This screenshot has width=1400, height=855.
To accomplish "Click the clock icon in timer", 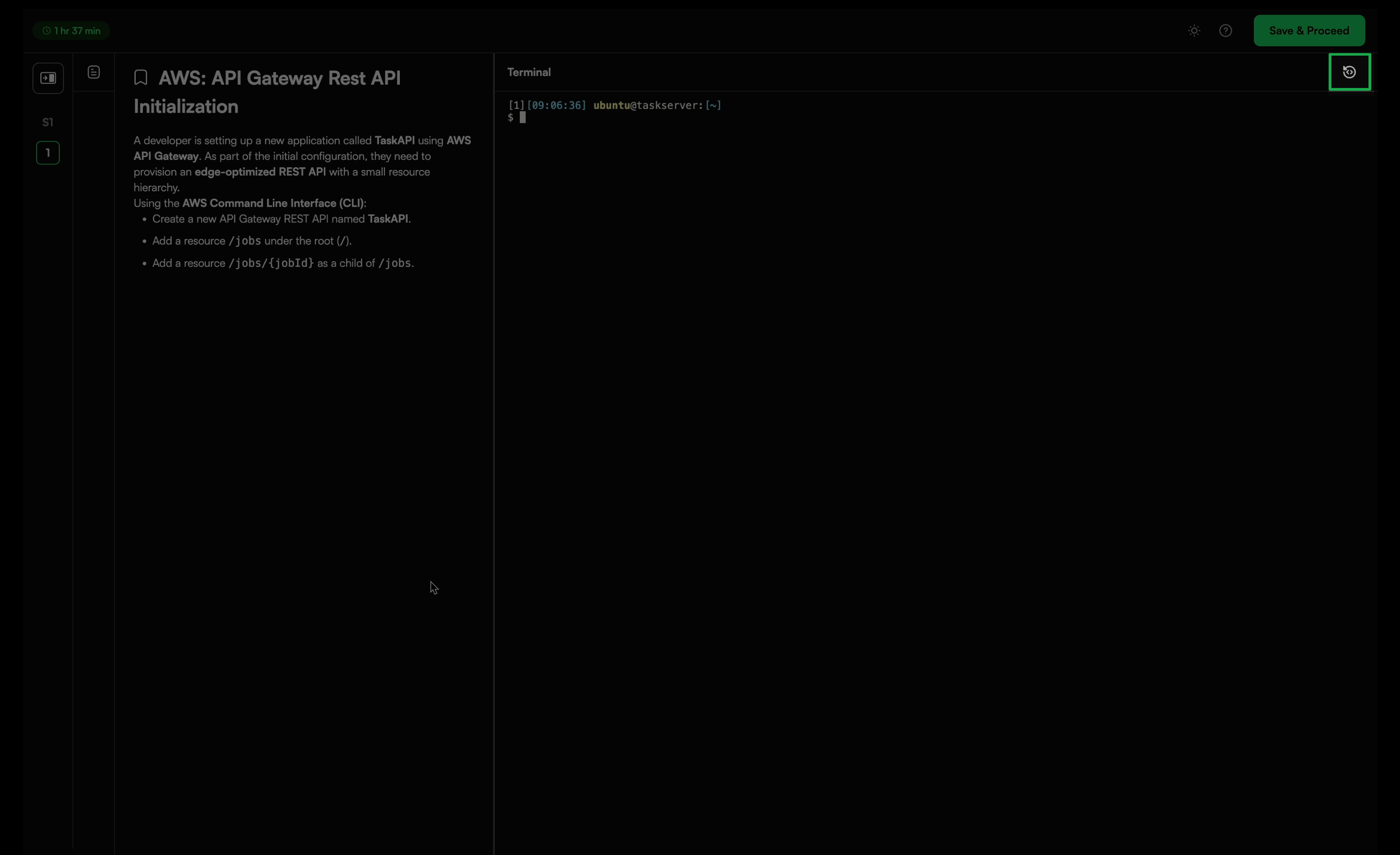I will (47, 31).
